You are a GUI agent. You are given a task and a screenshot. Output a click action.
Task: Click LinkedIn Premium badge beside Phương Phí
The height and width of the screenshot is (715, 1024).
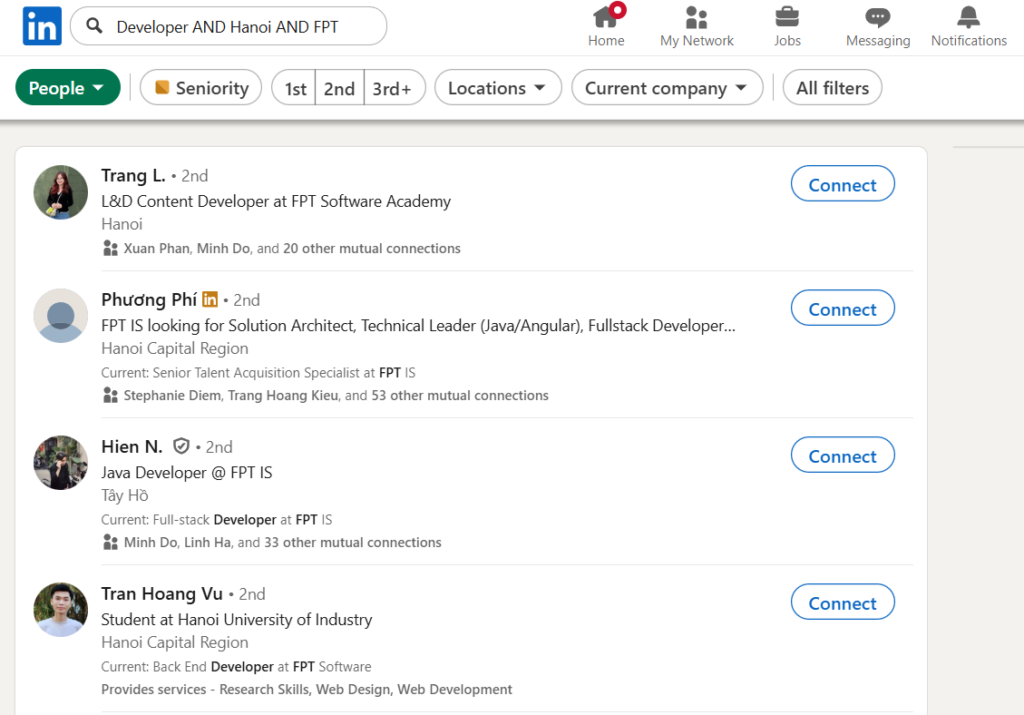pyautogui.click(x=210, y=299)
